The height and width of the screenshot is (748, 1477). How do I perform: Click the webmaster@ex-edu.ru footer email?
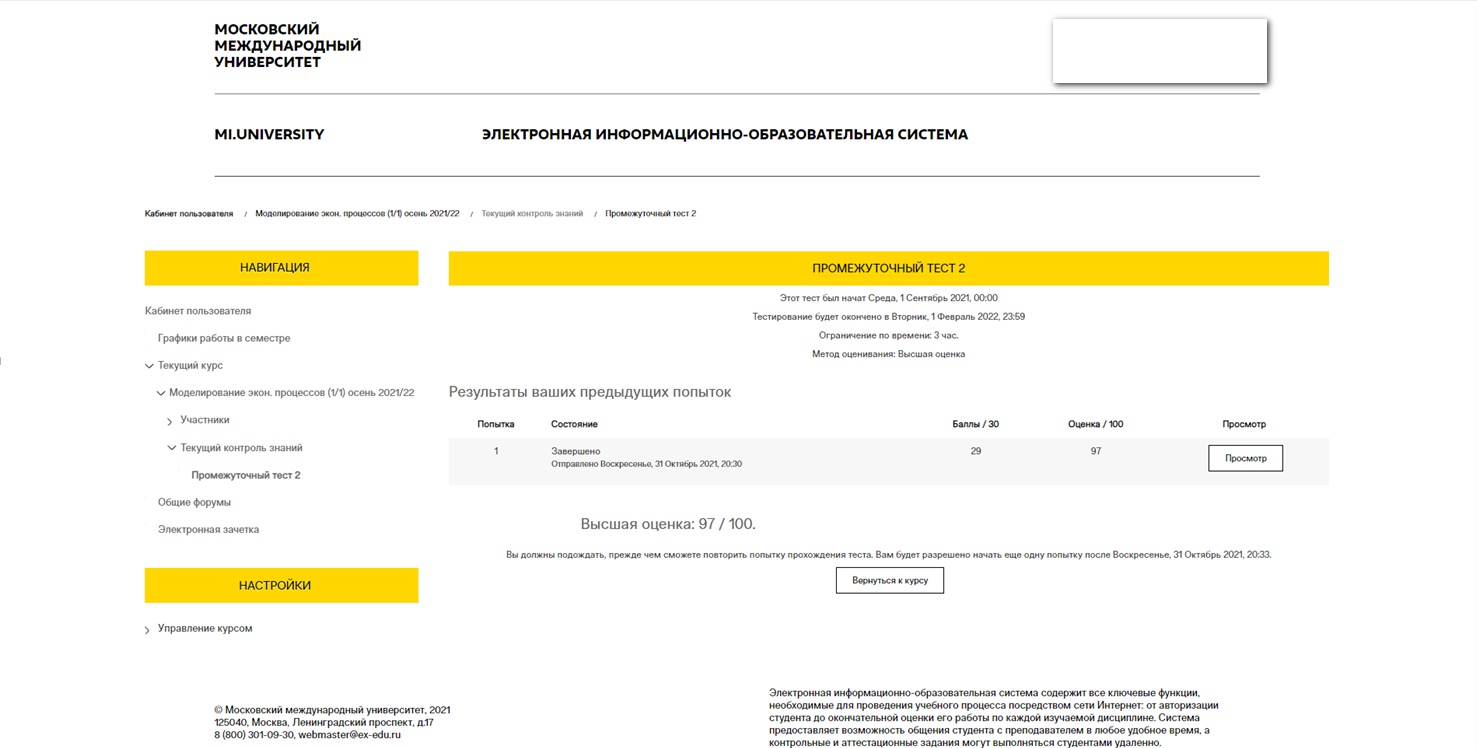coord(349,734)
